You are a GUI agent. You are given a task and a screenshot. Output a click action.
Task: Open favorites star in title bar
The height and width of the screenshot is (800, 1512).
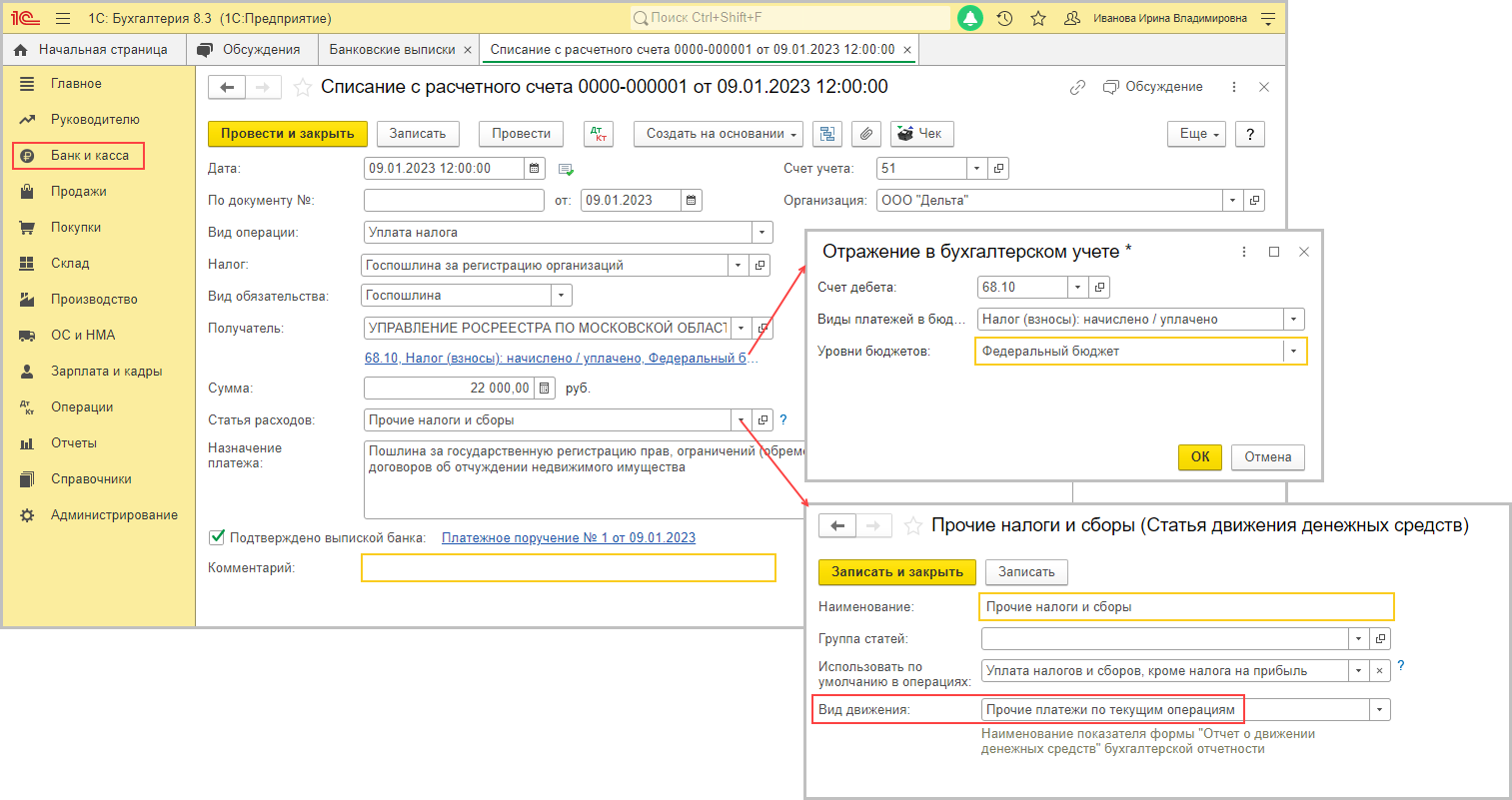click(x=1038, y=18)
